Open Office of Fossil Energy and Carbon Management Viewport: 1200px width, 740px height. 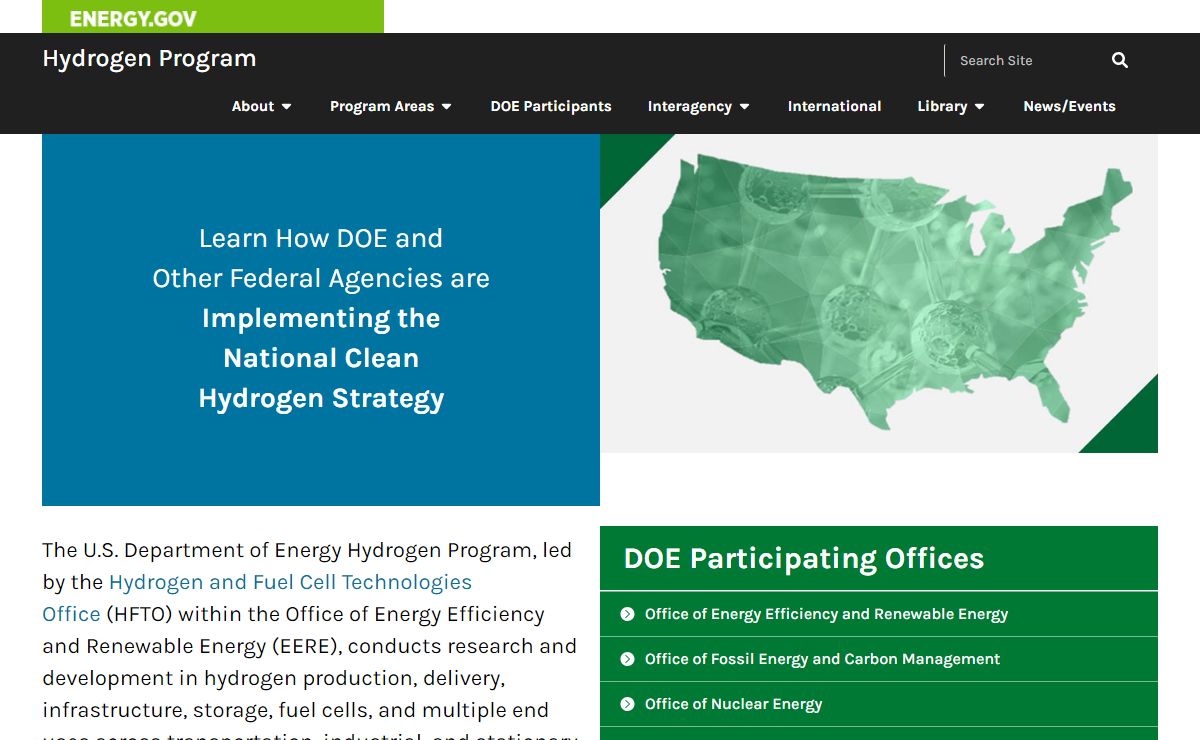822,659
